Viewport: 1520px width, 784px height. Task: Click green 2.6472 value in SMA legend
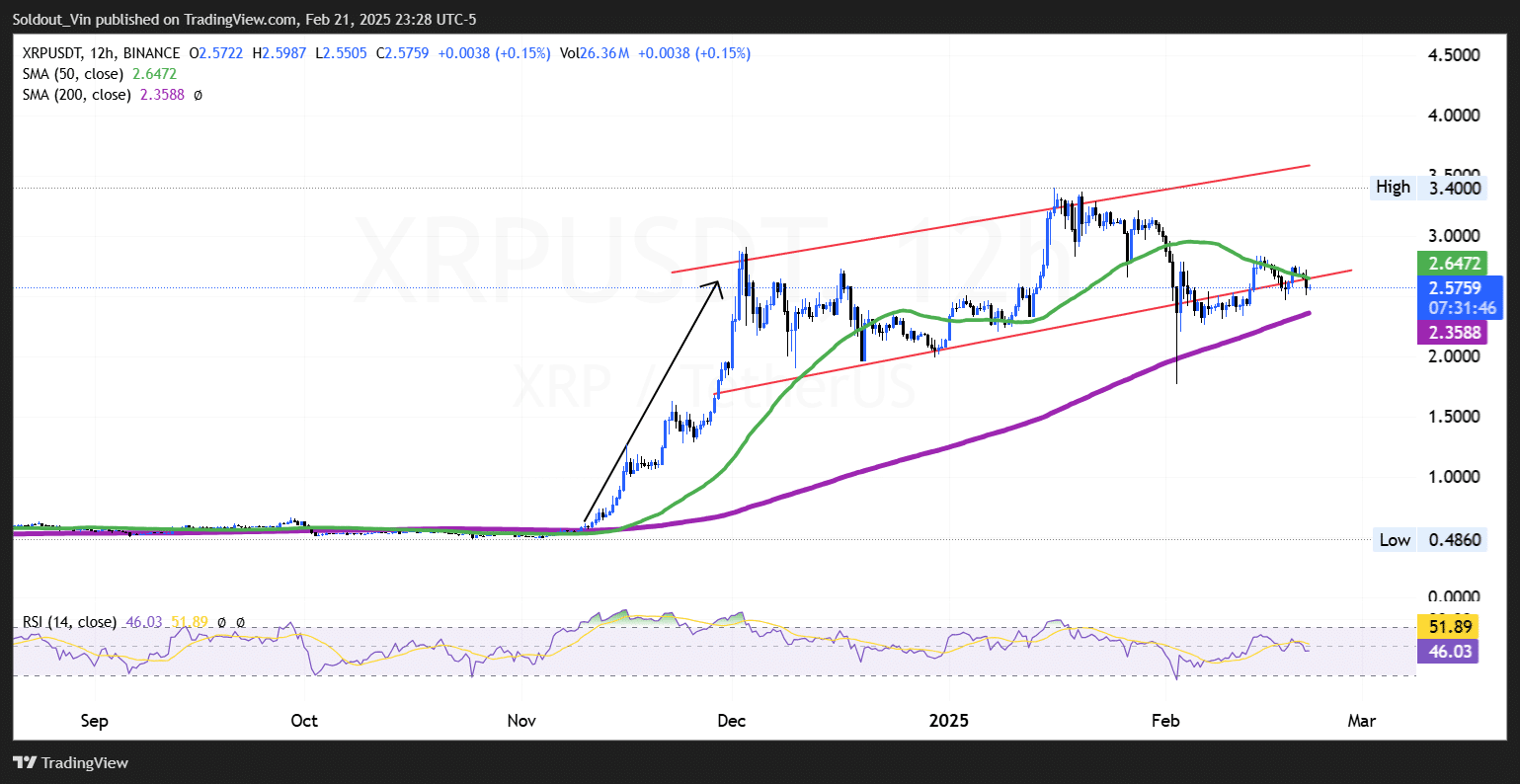[x=154, y=74]
